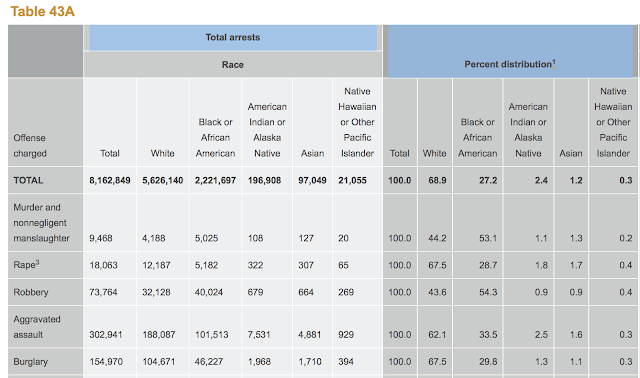Viewport: 640px width, 378px height.
Task: Select Aggravated assault row label
Action: click(x=37, y=327)
